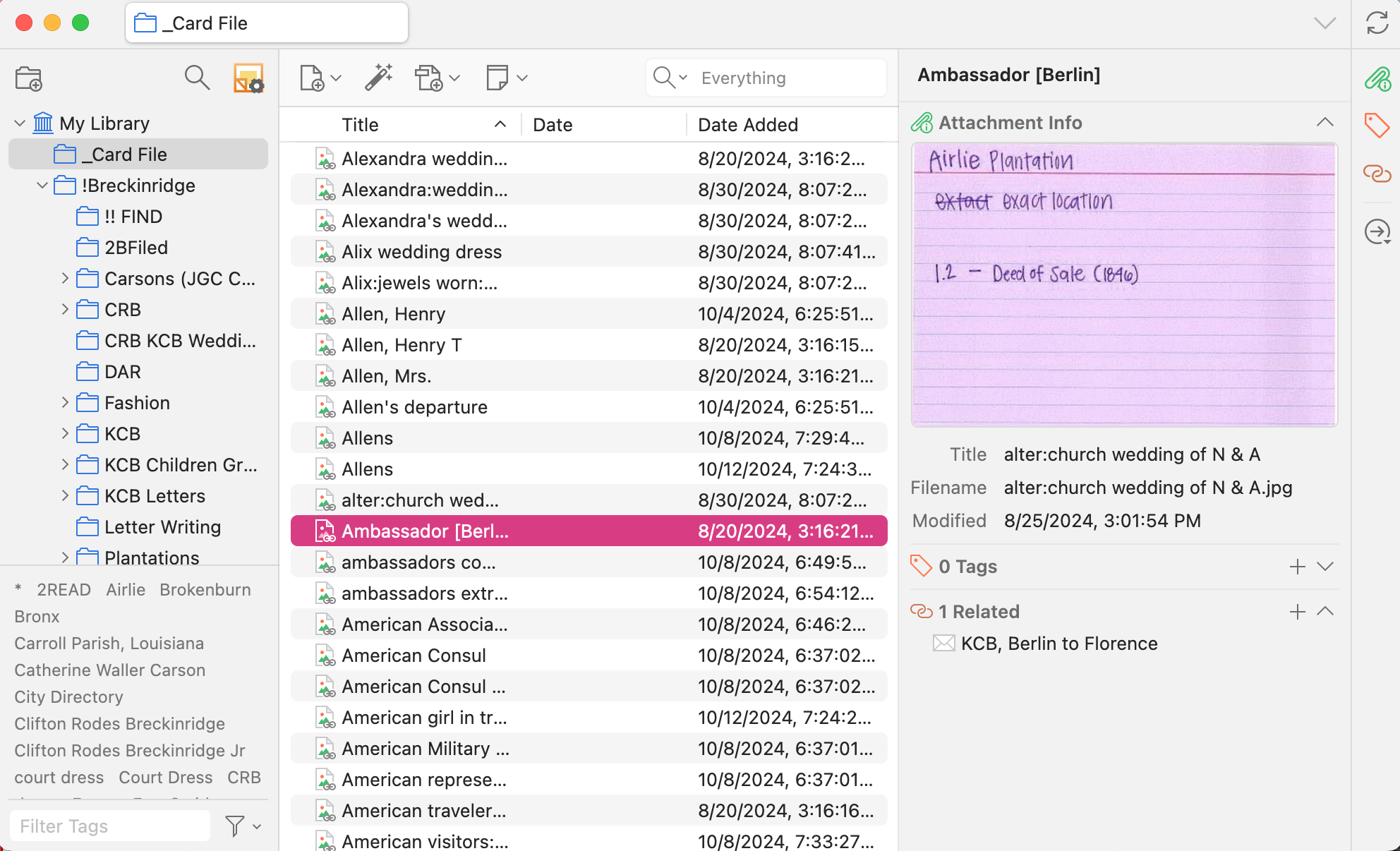Collapse the !Breckinridge collection tree
The width and height of the screenshot is (1400, 851).
(x=42, y=186)
